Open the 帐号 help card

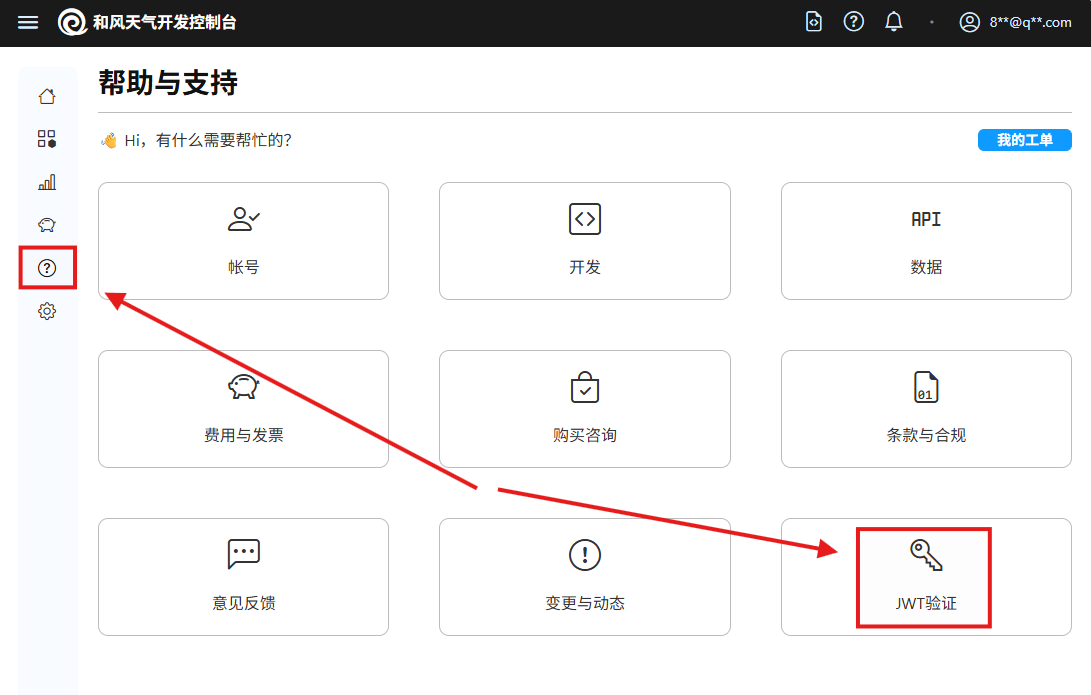(x=243, y=241)
